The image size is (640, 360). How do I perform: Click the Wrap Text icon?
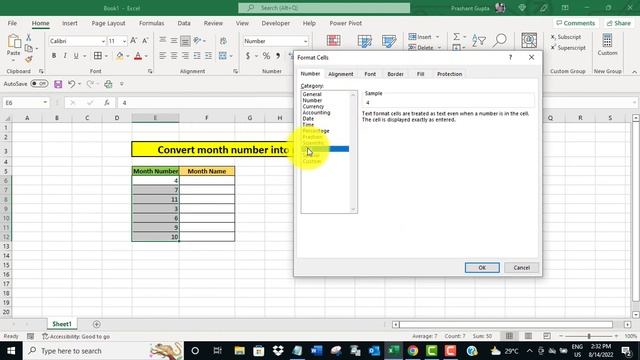pyautogui.click(x=223, y=41)
